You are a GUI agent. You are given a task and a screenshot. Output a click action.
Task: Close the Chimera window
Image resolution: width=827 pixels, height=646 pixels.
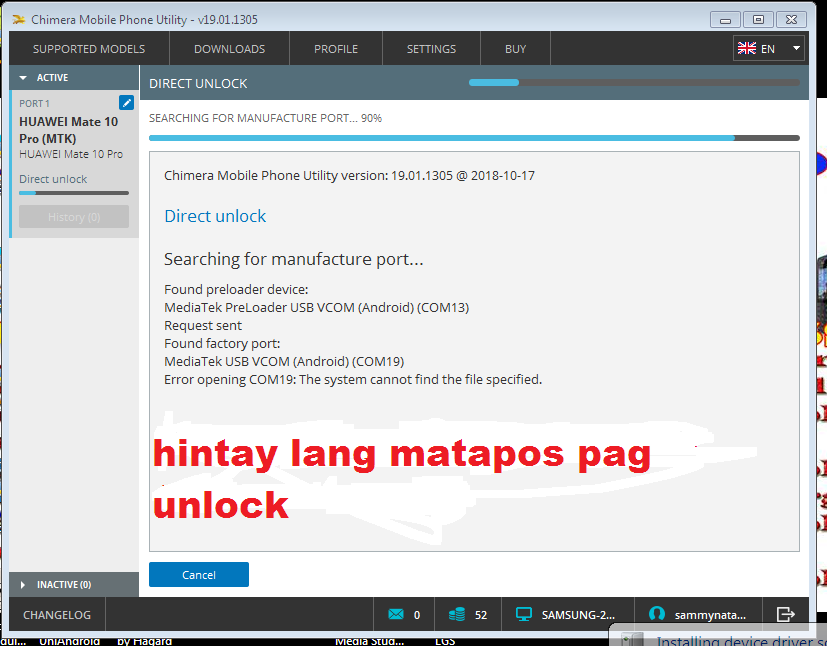pos(791,20)
